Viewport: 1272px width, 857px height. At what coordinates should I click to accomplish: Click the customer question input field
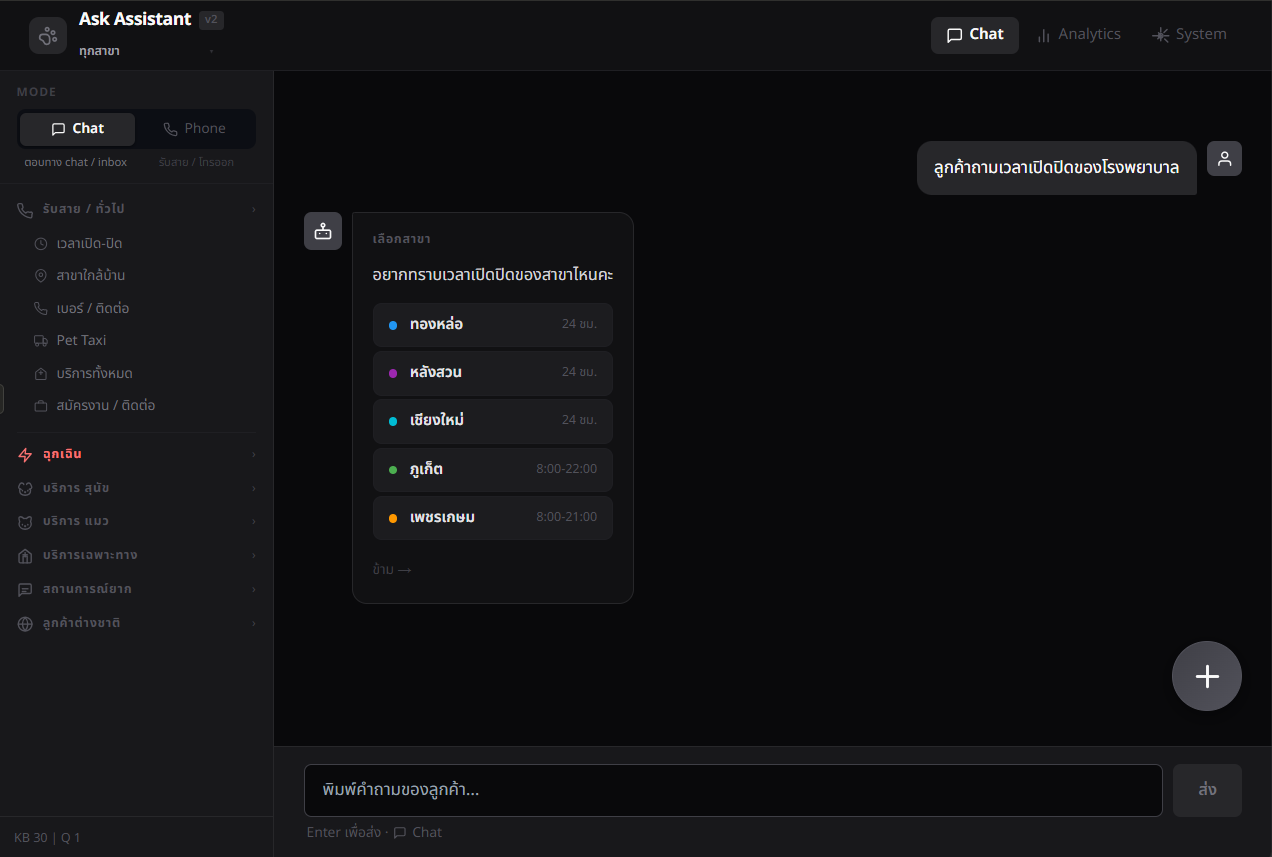(733, 790)
